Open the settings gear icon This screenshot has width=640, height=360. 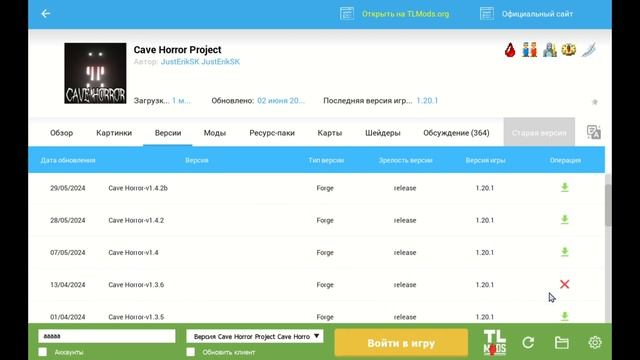[595, 342]
